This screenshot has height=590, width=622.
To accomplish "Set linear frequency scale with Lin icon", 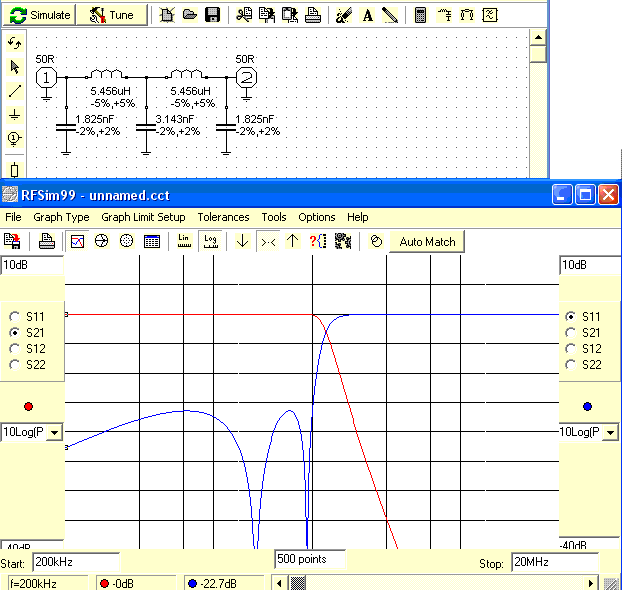I will 184,241.
